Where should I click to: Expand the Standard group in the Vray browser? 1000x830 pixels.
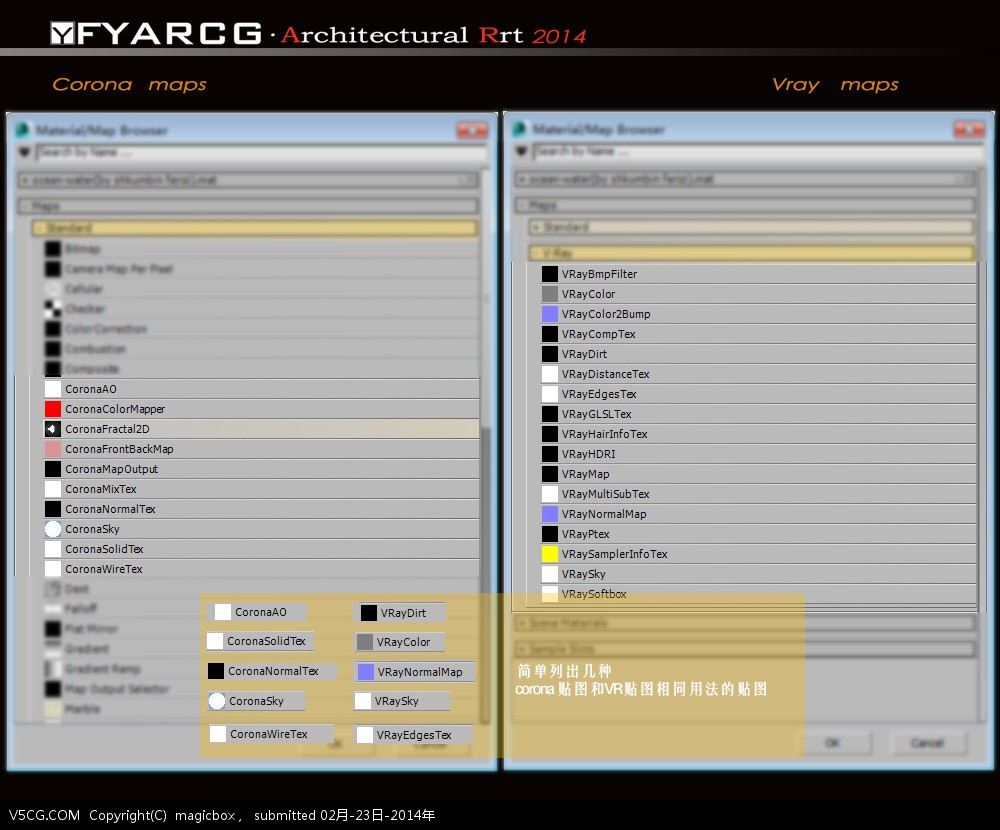point(751,226)
